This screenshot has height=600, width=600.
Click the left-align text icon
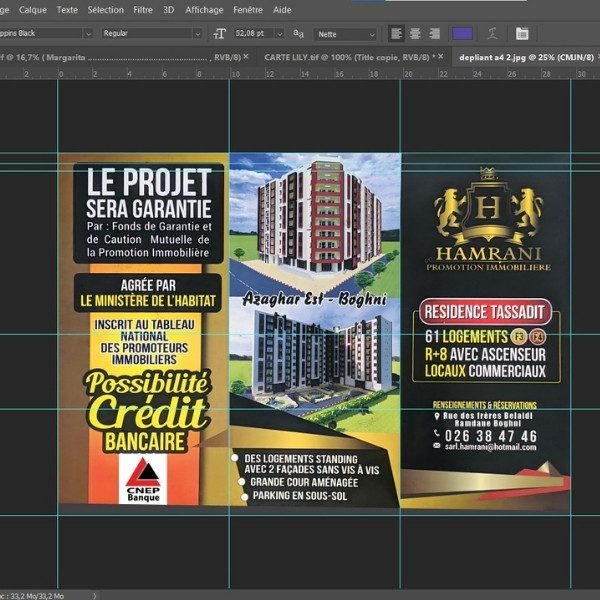coord(397,33)
